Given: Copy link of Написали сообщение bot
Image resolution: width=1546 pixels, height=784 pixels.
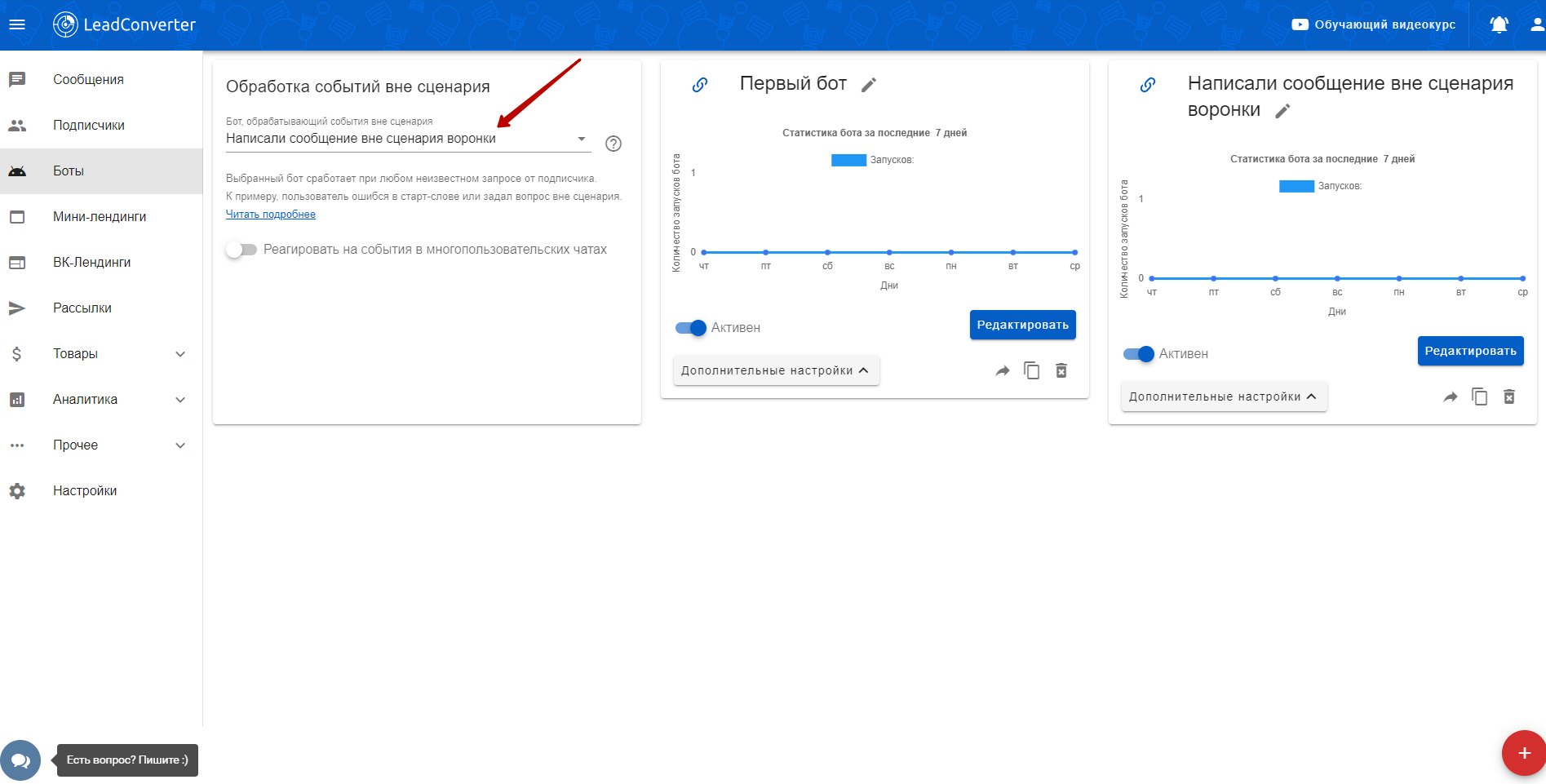Looking at the screenshot, I should click(1148, 85).
